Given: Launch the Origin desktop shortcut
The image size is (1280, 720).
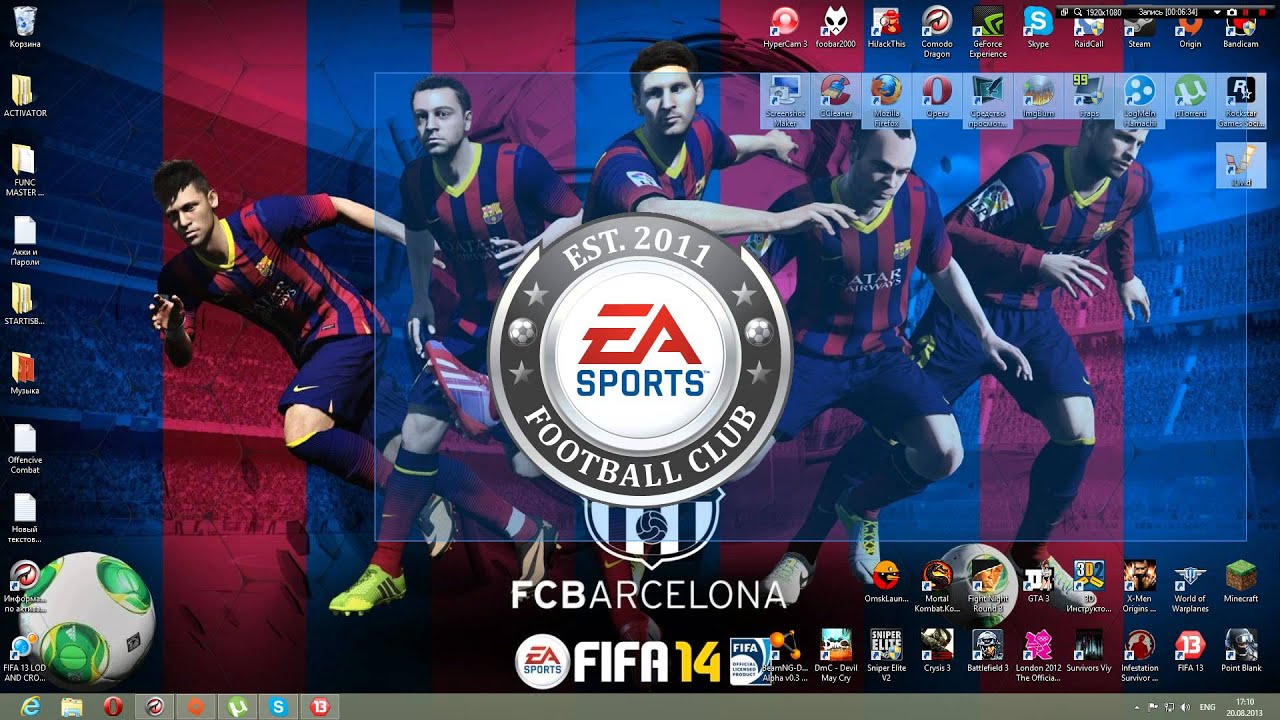Looking at the screenshot, I should pyautogui.click(x=1190, y=29).
